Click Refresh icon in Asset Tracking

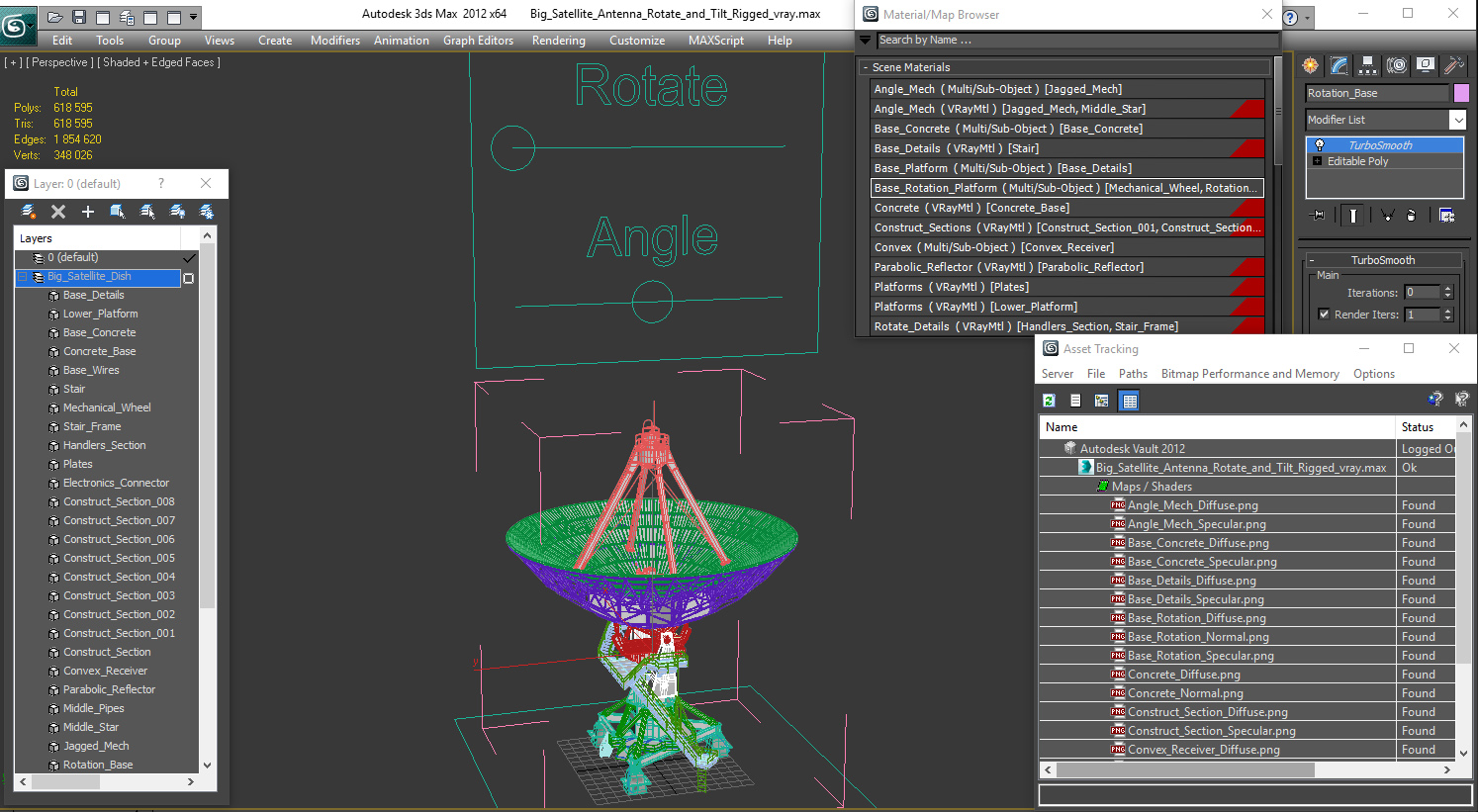(x=1049, y=401)
